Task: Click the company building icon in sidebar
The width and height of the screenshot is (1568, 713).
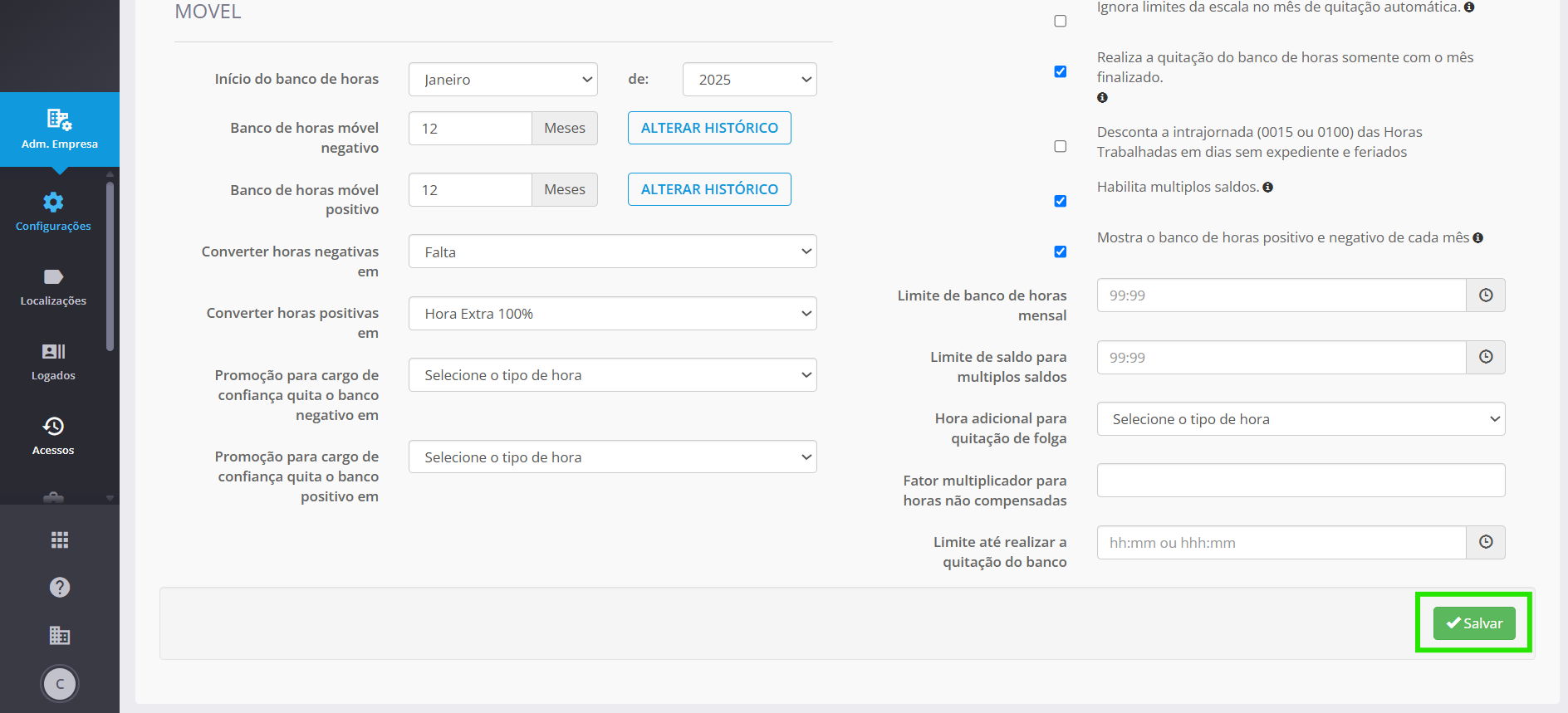Action: pyautogui.click(x=60, y=636)
